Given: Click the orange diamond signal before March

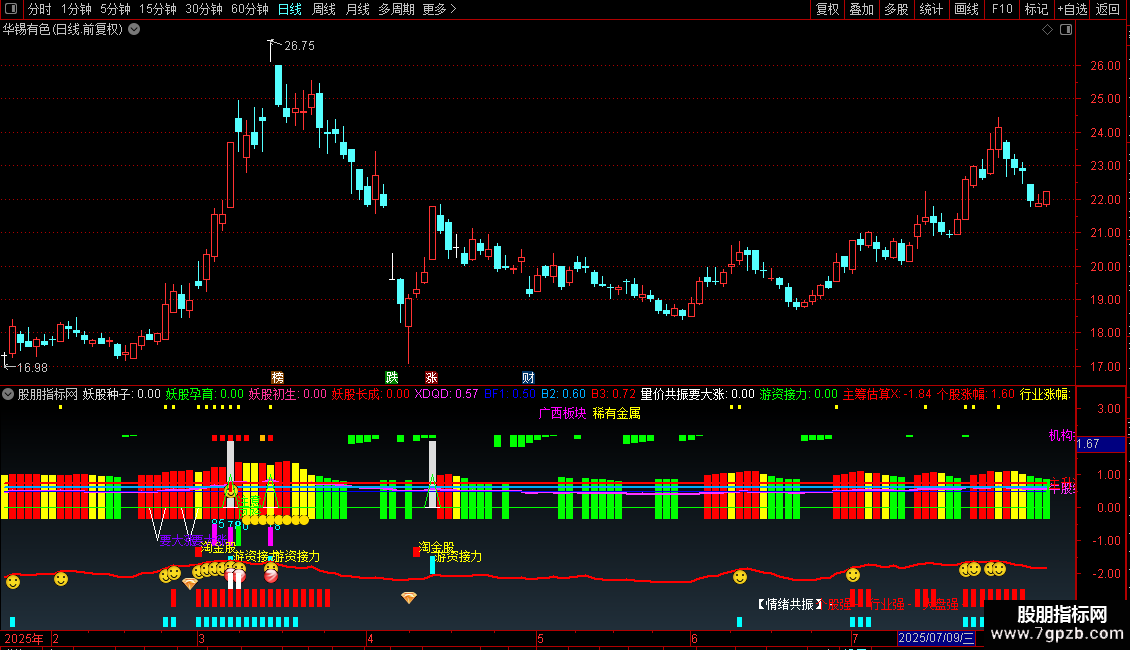Looking at the screenshot, I should pyautogui.click(x=190, y=583).
